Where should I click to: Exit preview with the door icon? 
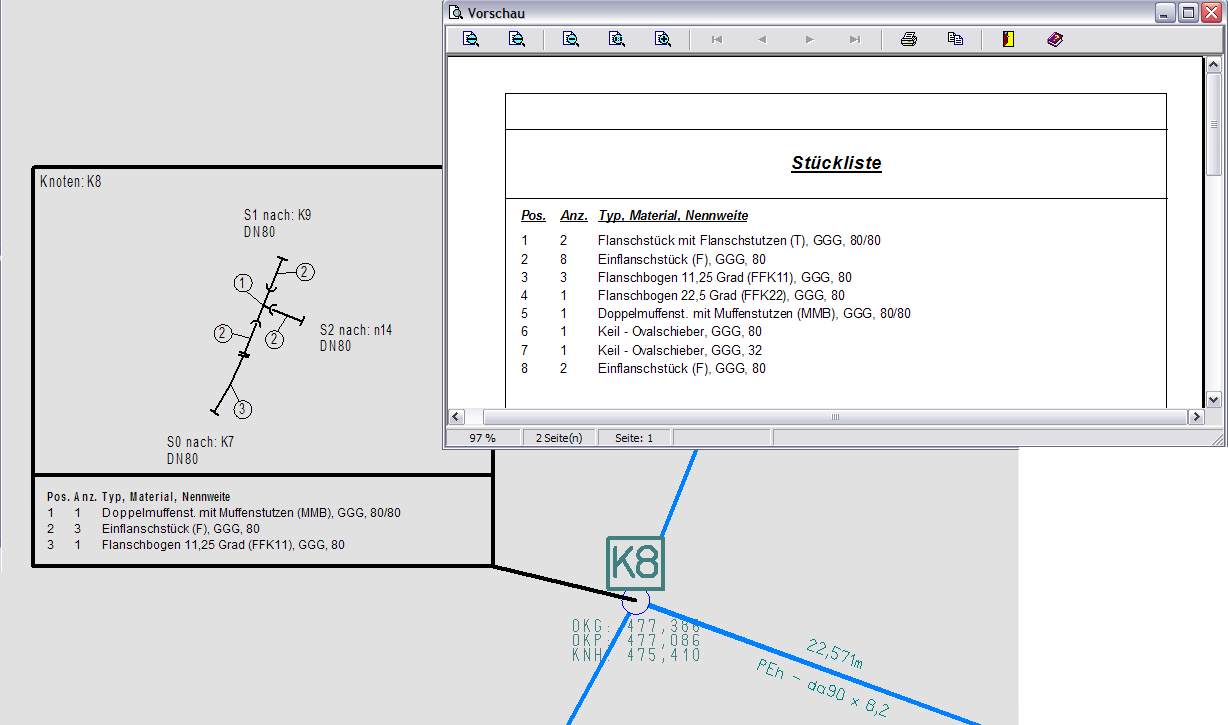(1008, 39)
